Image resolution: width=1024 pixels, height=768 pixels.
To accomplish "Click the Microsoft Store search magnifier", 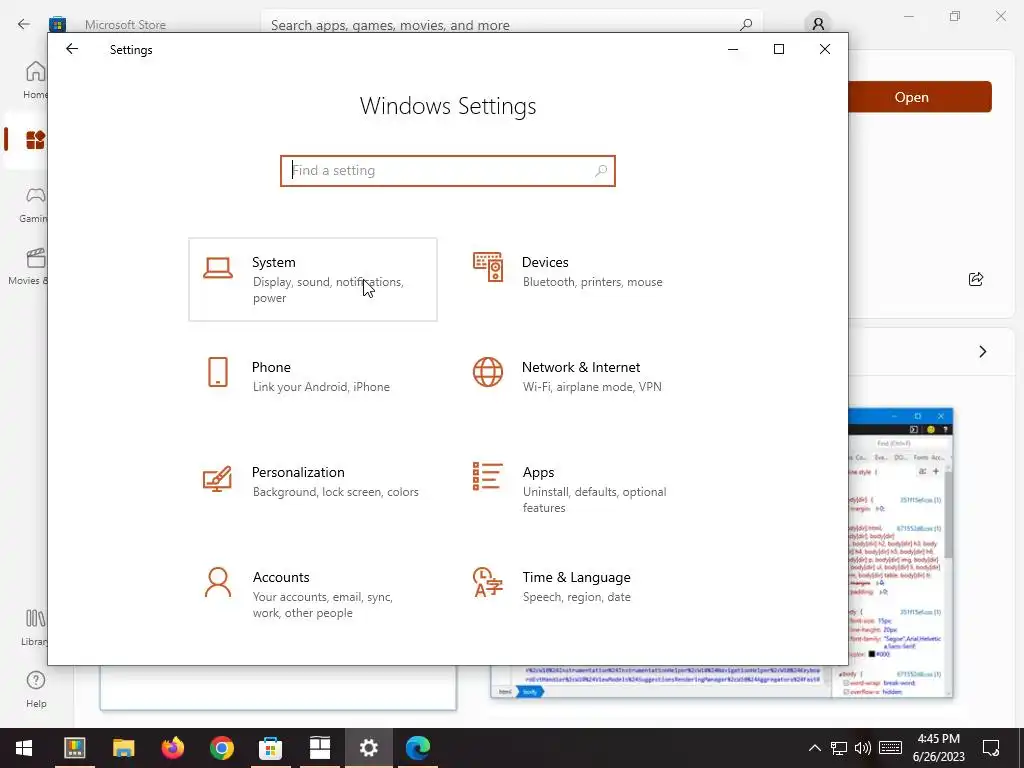I will [x=746, y=25].
